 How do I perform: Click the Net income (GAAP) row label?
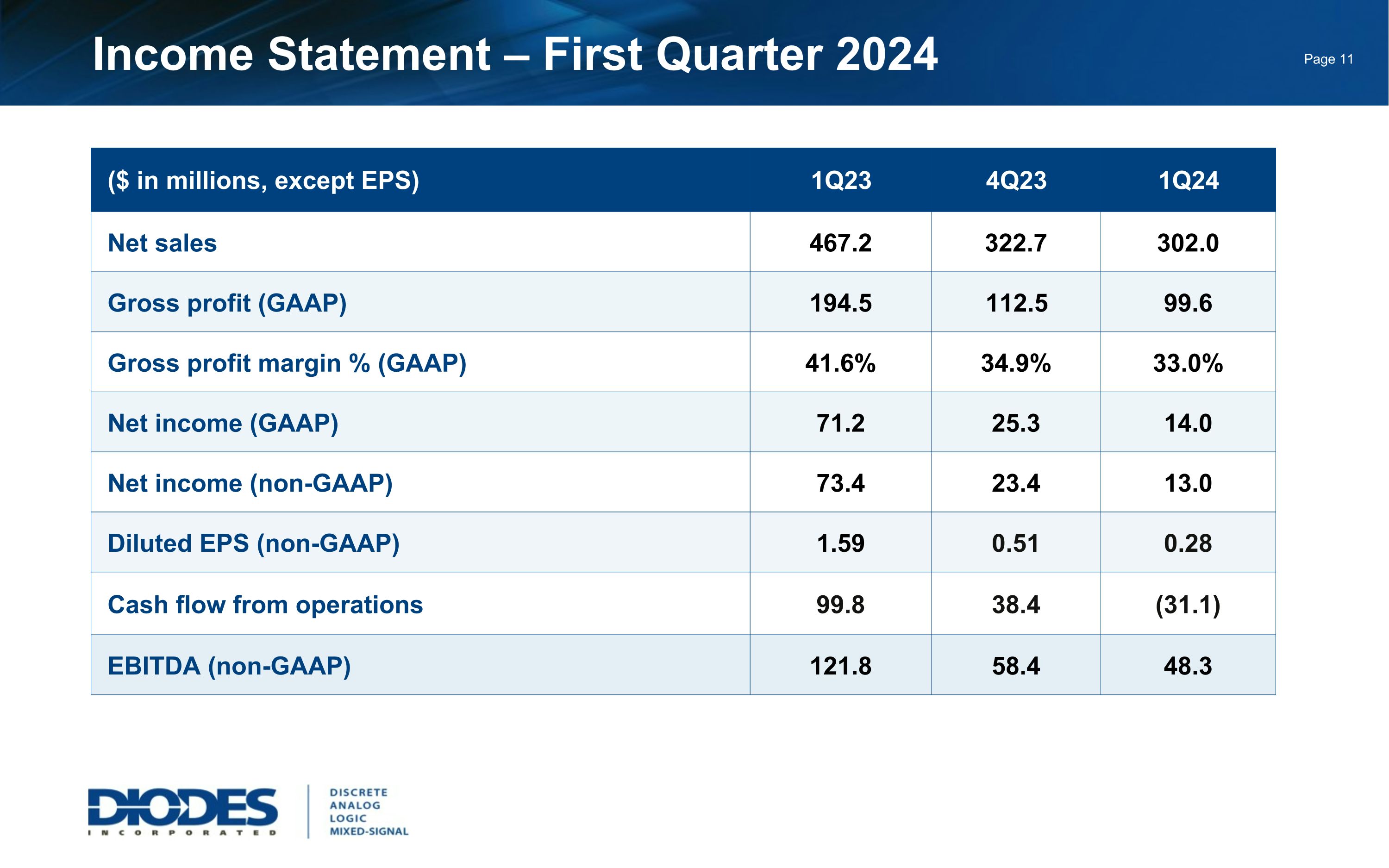tap(223, 423)
